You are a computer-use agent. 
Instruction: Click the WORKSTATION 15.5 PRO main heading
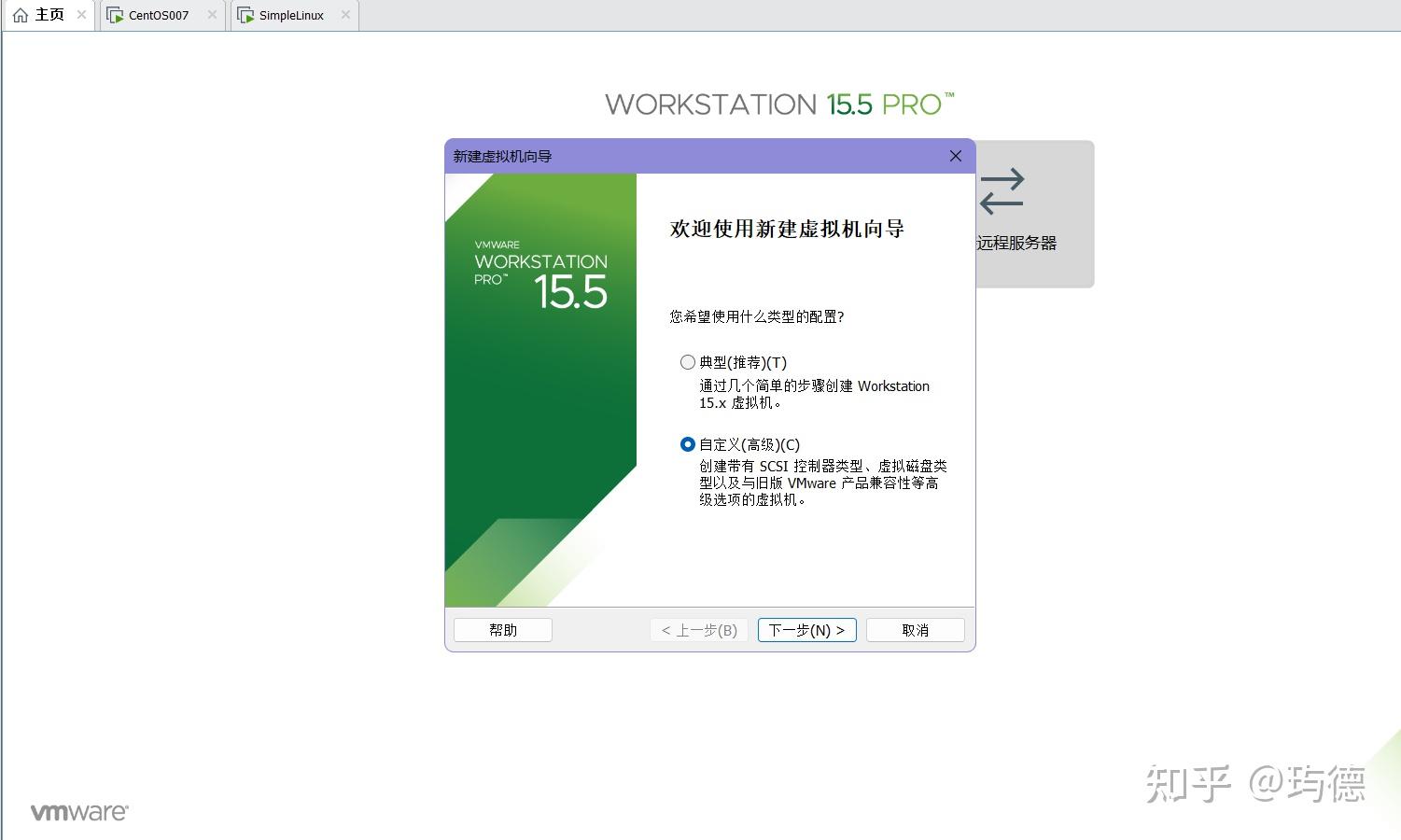pyautogui.click(x=780, y=104)
